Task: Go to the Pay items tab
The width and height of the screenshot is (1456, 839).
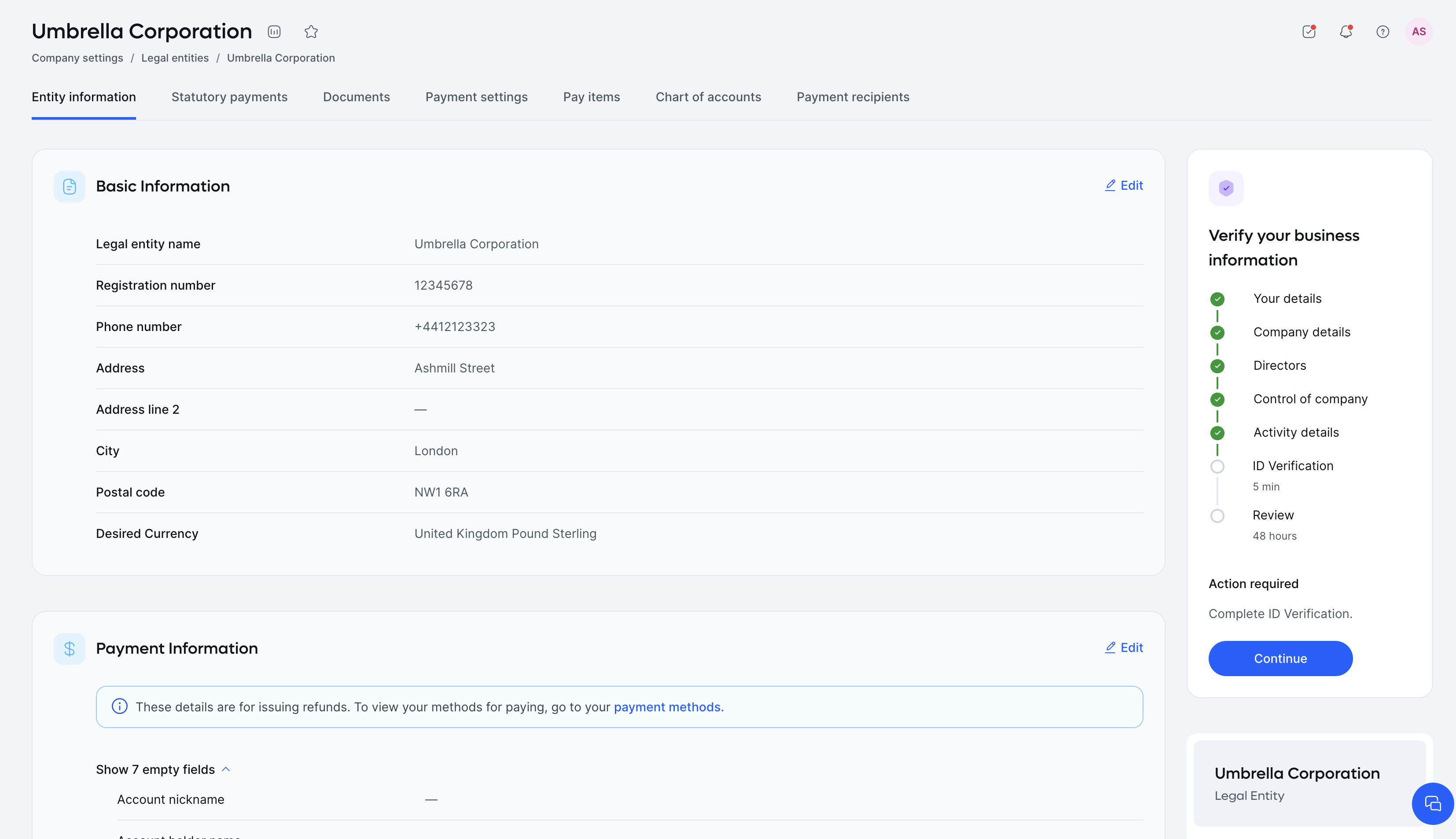Action: (592, 97)
